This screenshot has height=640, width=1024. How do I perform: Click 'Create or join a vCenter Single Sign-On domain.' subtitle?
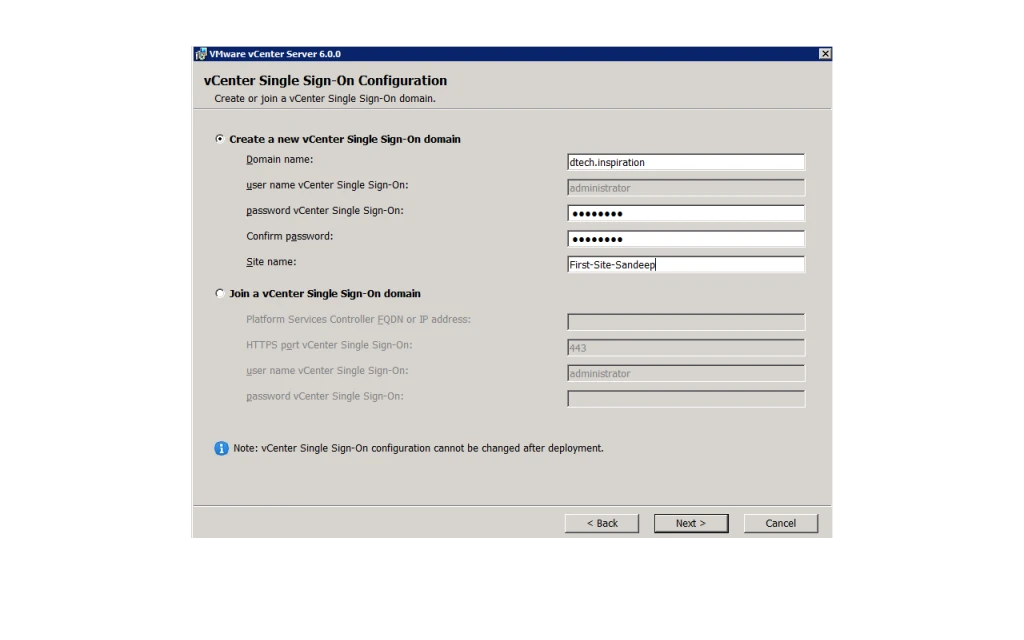point(325,99)
